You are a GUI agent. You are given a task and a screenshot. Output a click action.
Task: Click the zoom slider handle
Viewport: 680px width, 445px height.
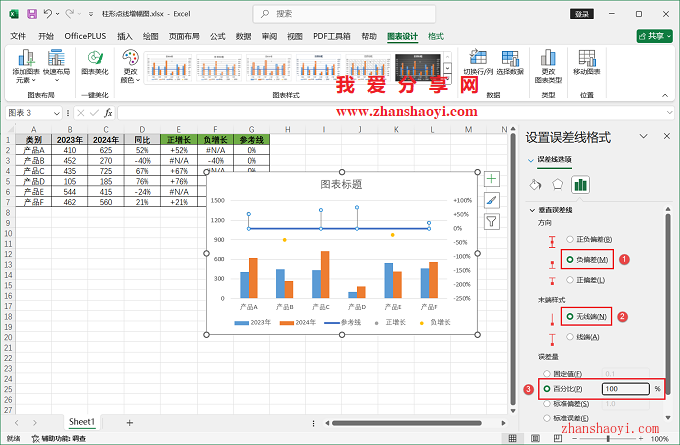coord(608,439)
